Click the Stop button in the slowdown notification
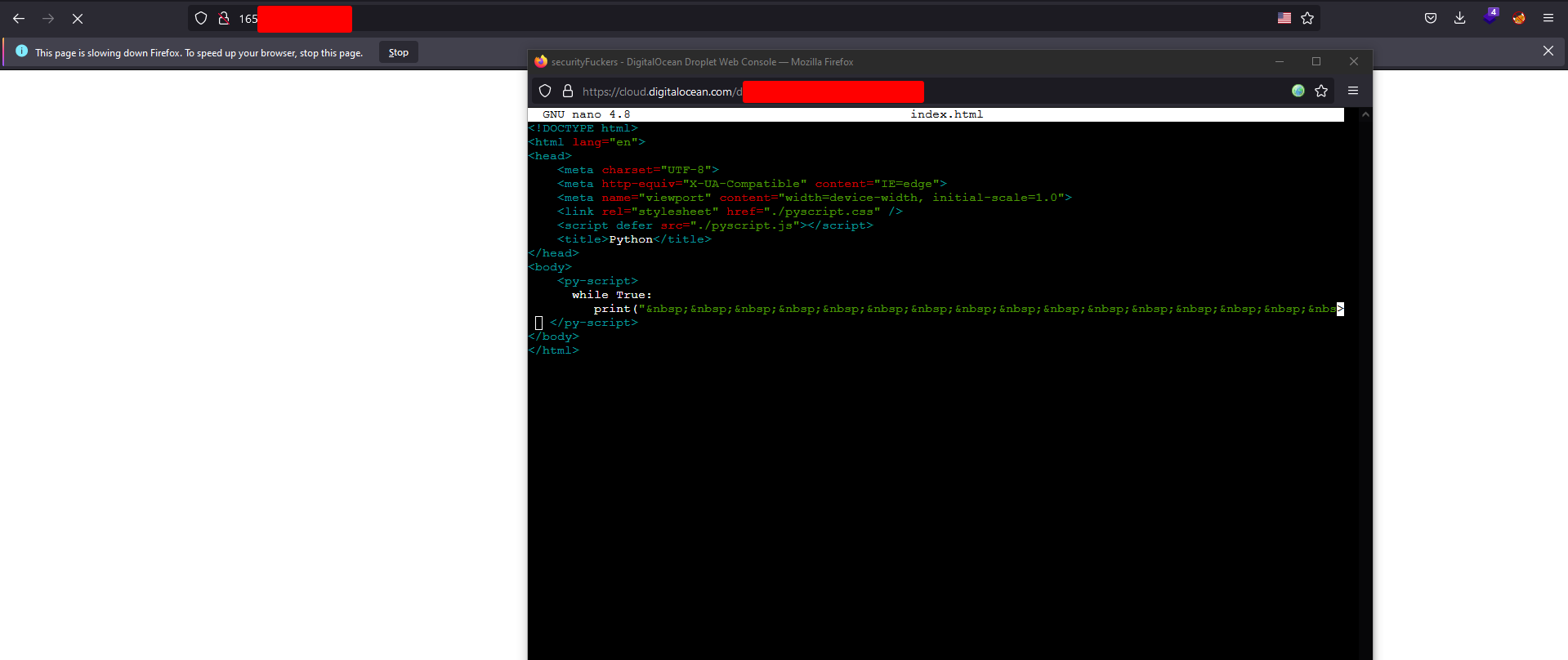Viewport: 1568px width, 660px height. (398, 52)
